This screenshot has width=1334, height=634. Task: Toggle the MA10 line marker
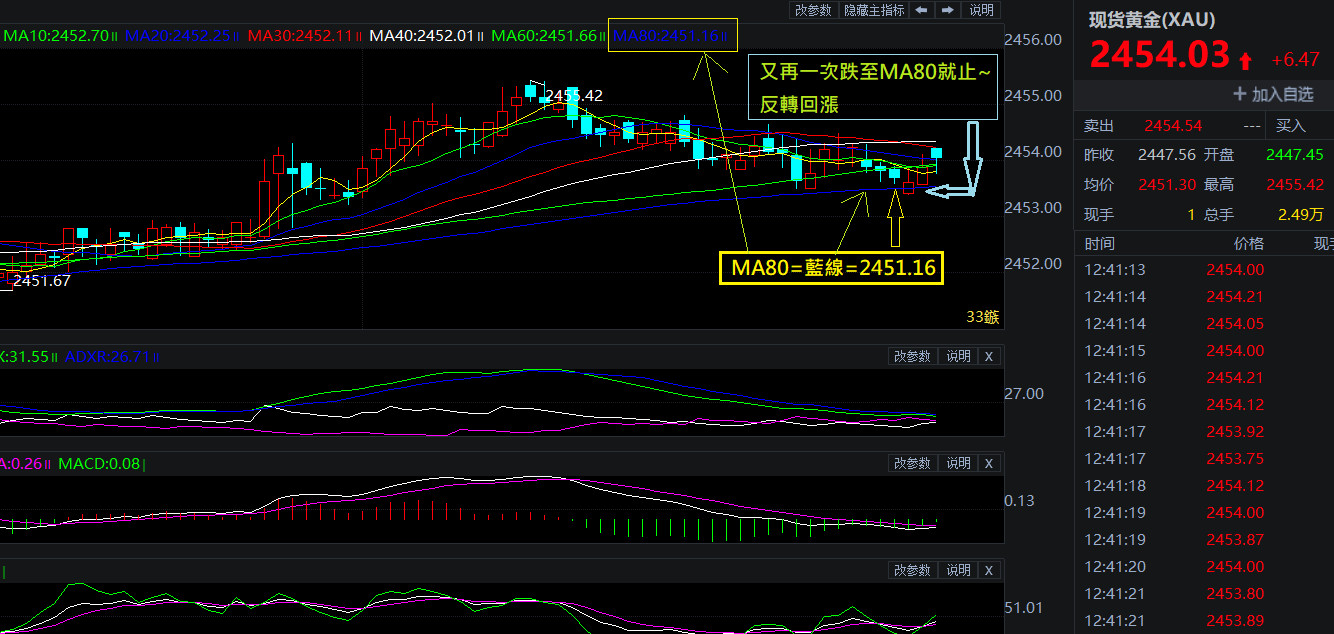point(115,36)
